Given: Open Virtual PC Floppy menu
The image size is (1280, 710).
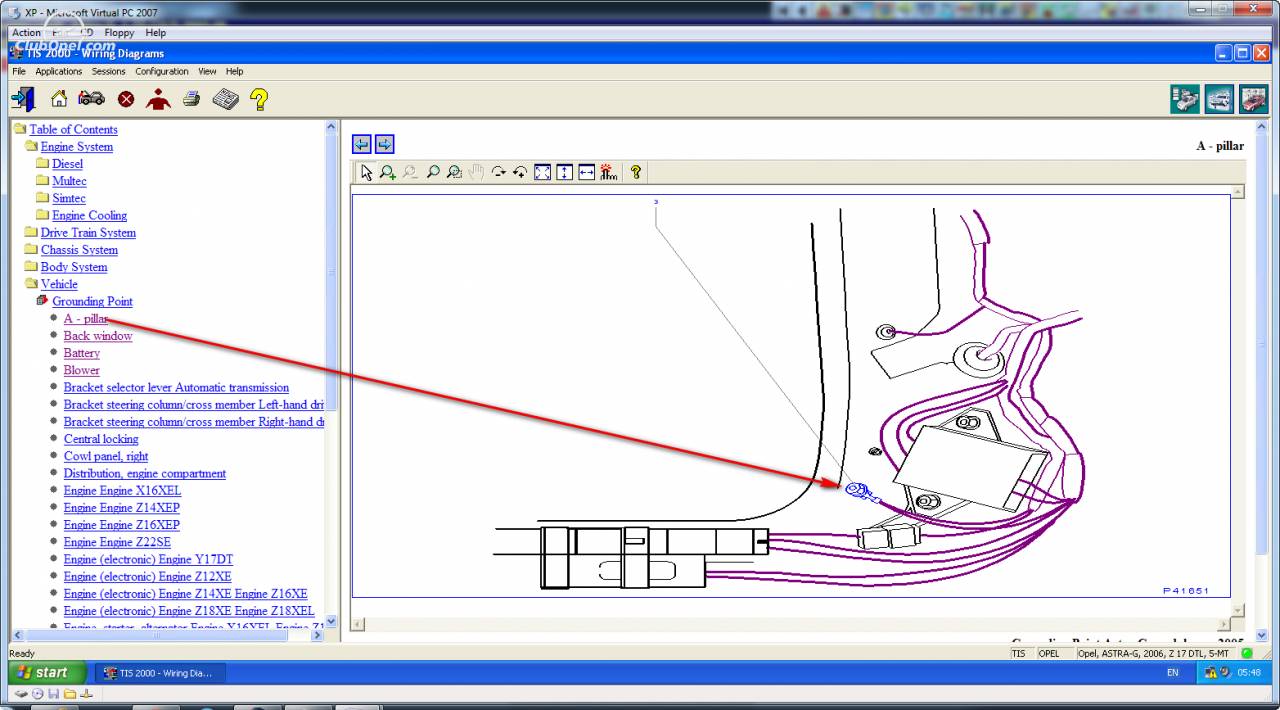Looking at the screenshot, I should (119, 32).
